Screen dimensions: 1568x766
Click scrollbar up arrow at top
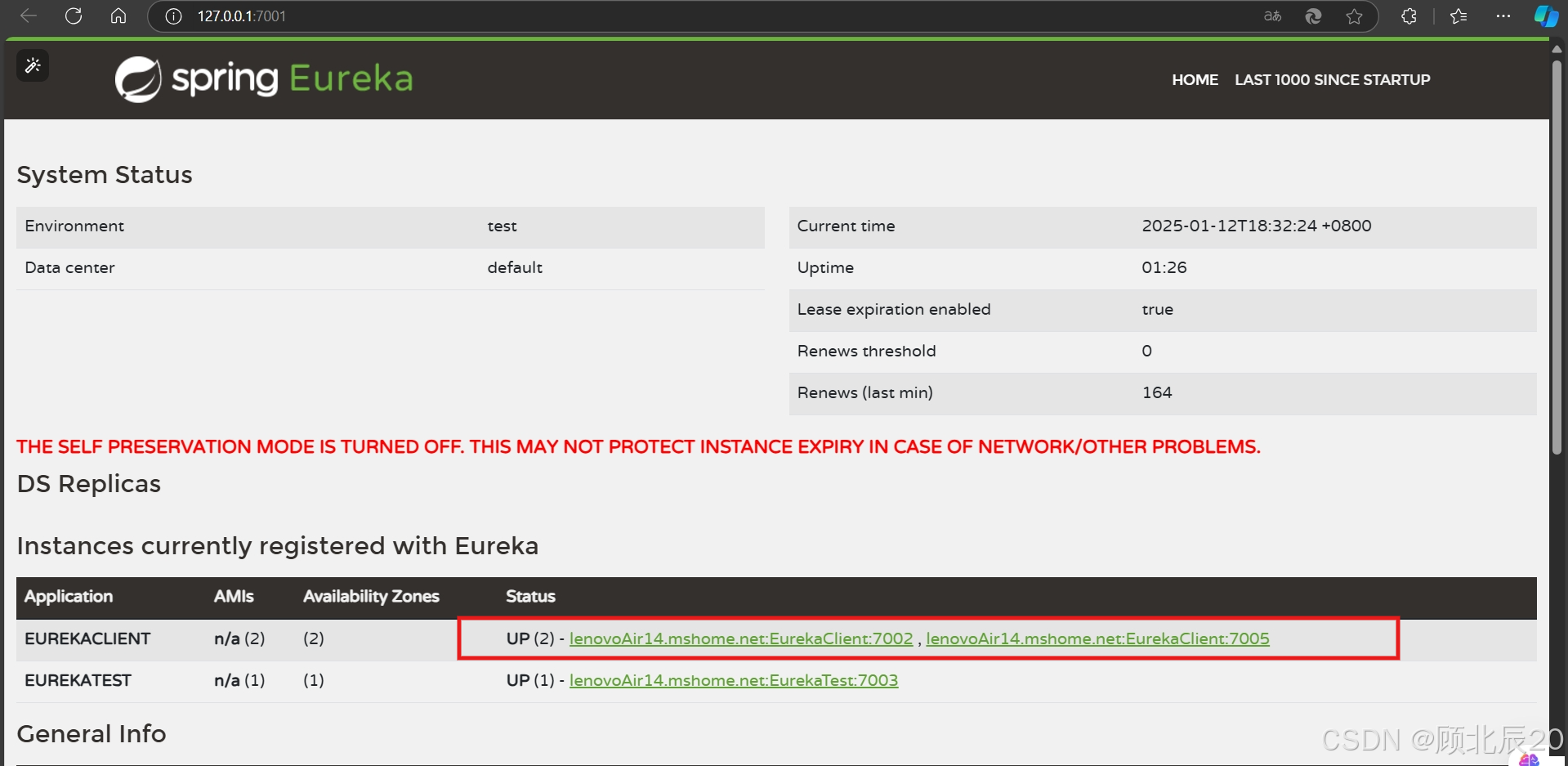[x=1557, y=48]
